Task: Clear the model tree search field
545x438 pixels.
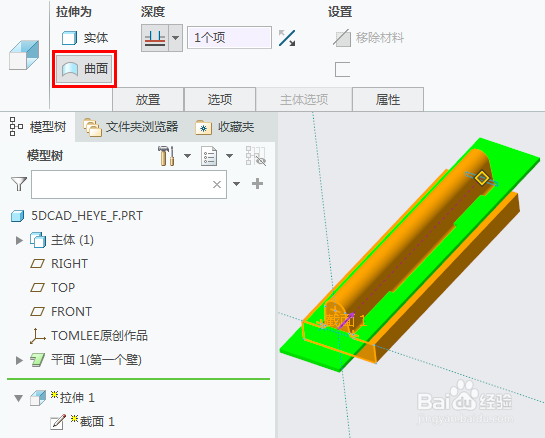Action: (x=217, y=184)
